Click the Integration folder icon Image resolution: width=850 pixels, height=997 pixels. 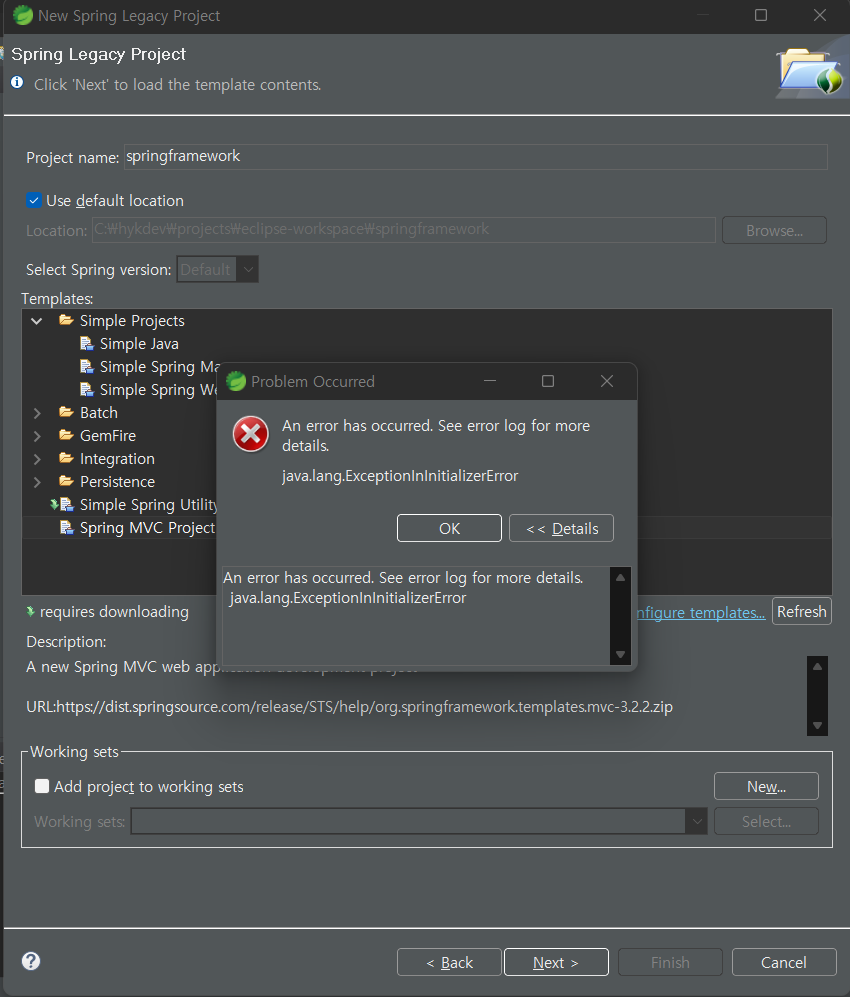[66, 458]
